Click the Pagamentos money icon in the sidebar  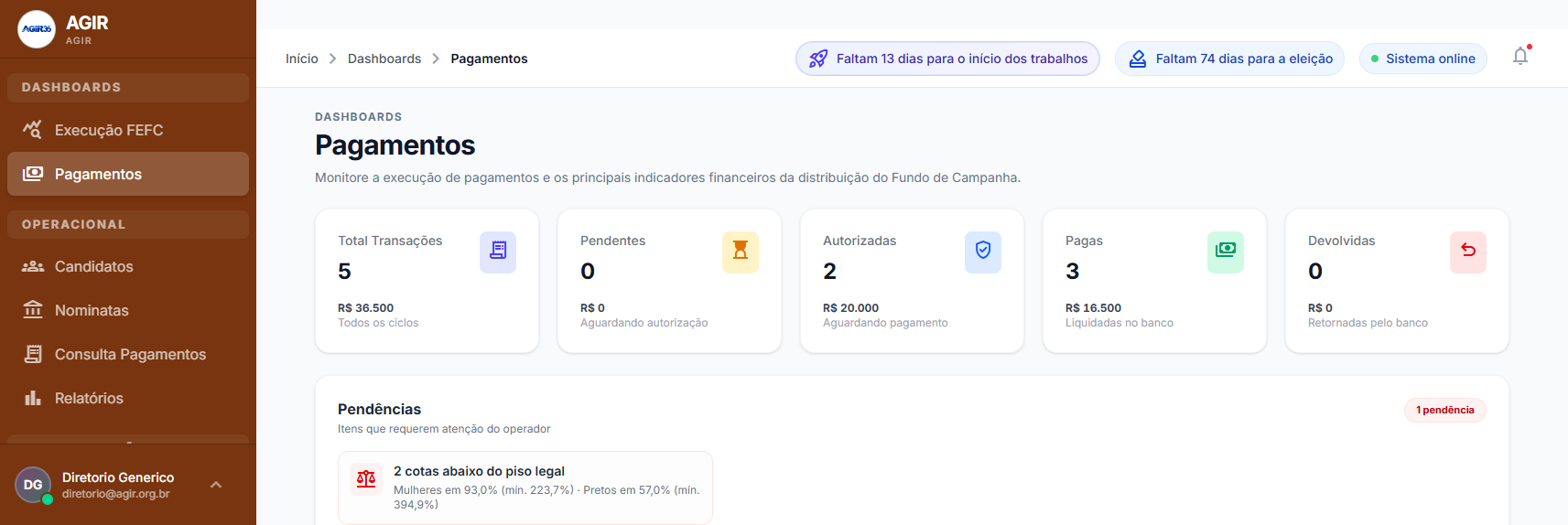coord(33,174)
